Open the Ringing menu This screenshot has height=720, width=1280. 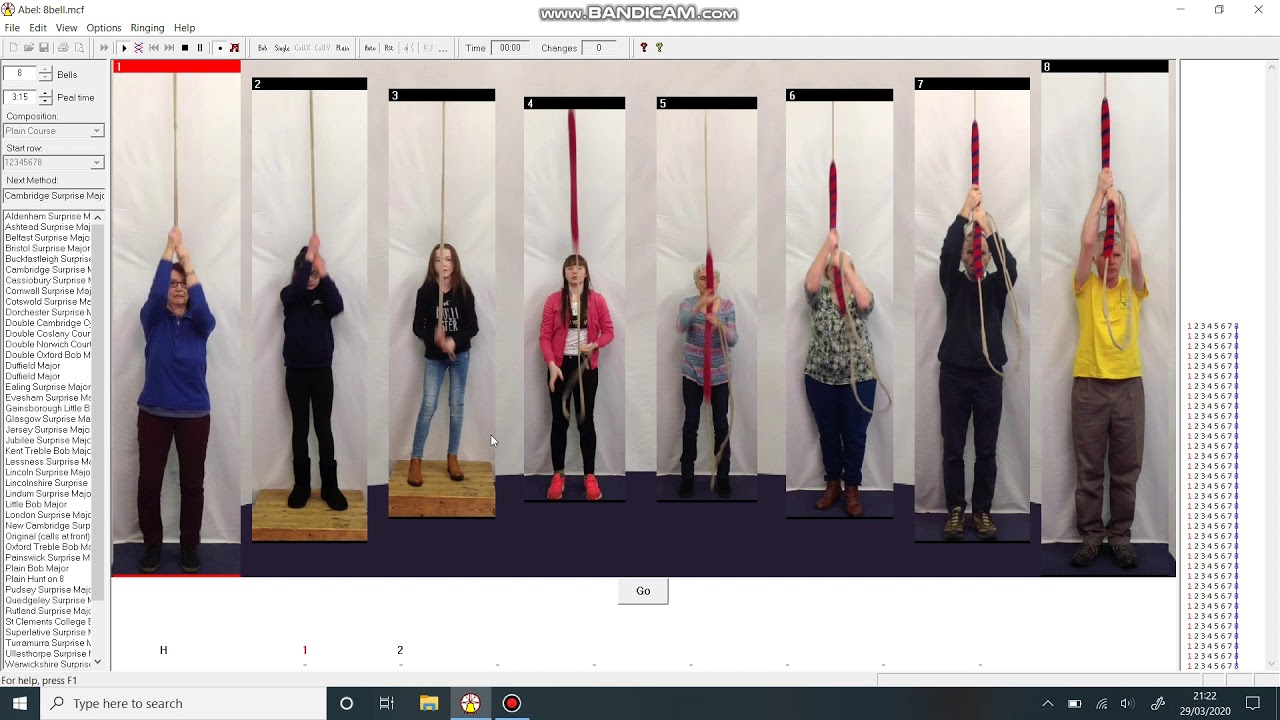click(x=147, y=28)
